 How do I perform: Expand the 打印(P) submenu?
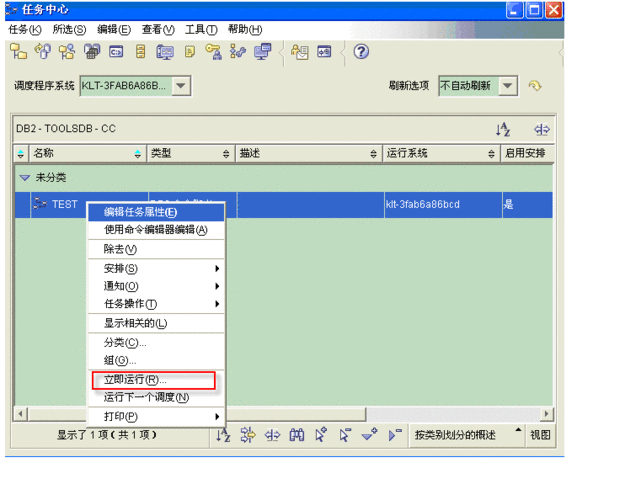point(156,417)
